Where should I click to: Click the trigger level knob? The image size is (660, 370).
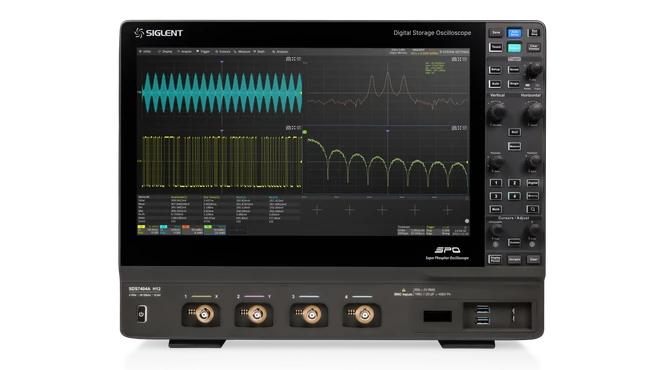[x=535, y=69]
